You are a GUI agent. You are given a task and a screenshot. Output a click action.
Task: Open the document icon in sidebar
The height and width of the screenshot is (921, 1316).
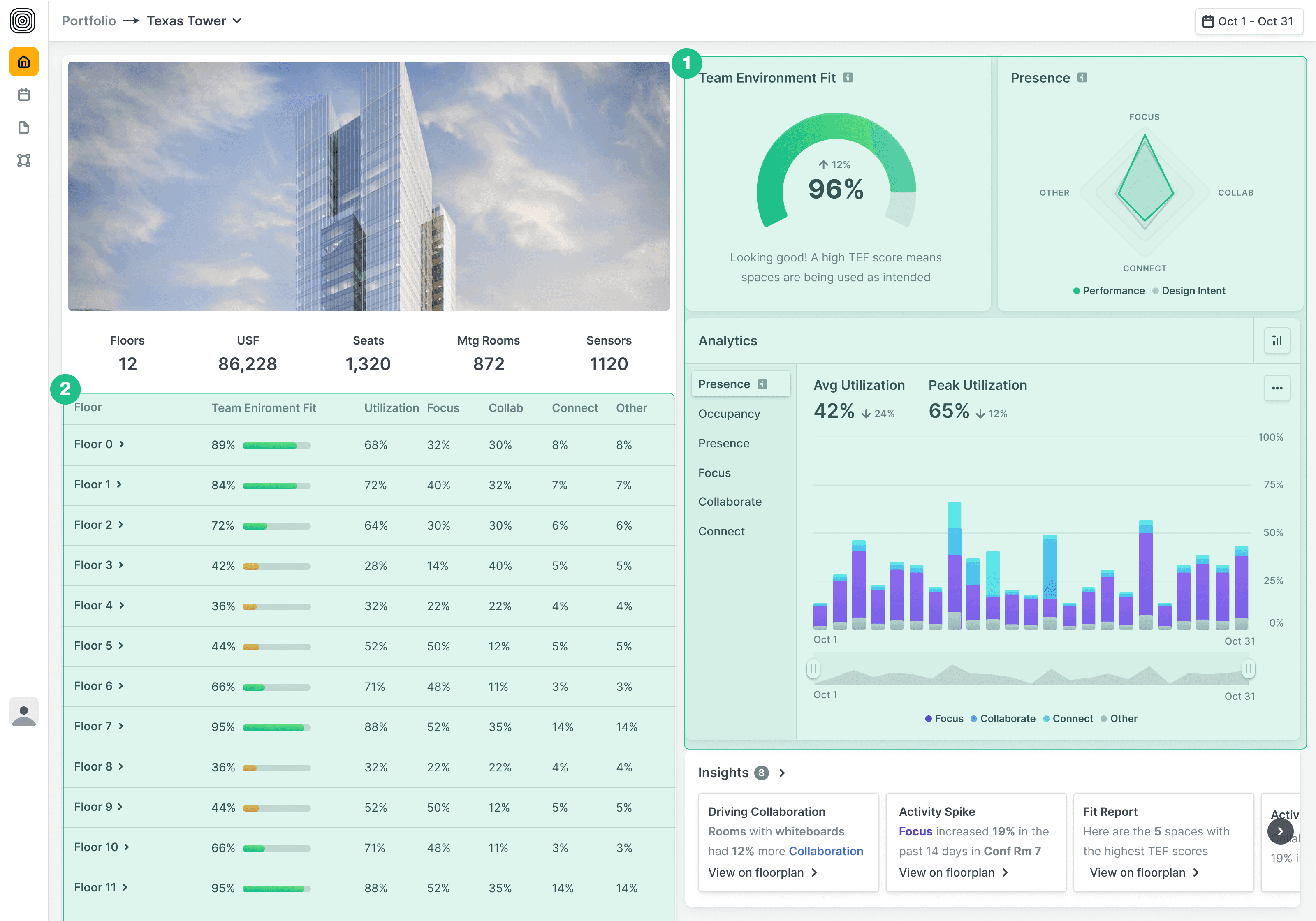pos(23,127)
